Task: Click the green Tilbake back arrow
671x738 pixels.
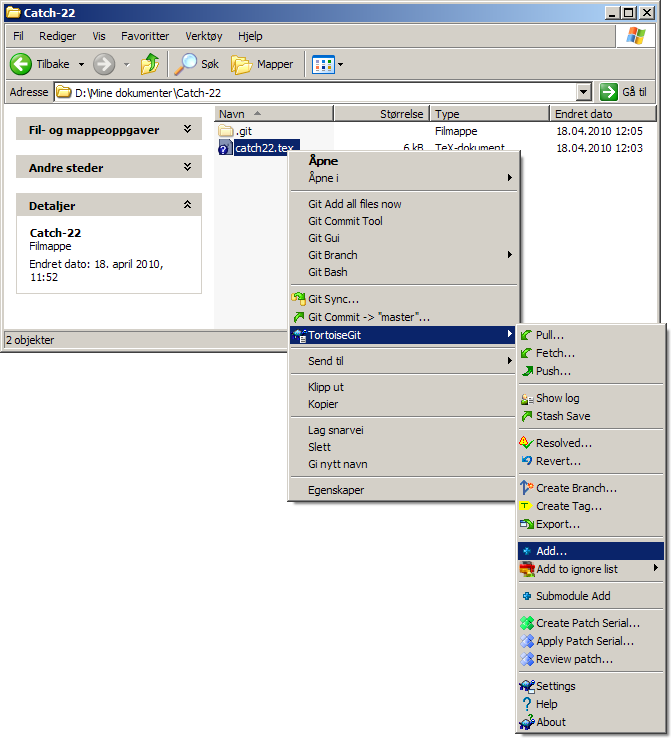Action: tap(21, 64)
